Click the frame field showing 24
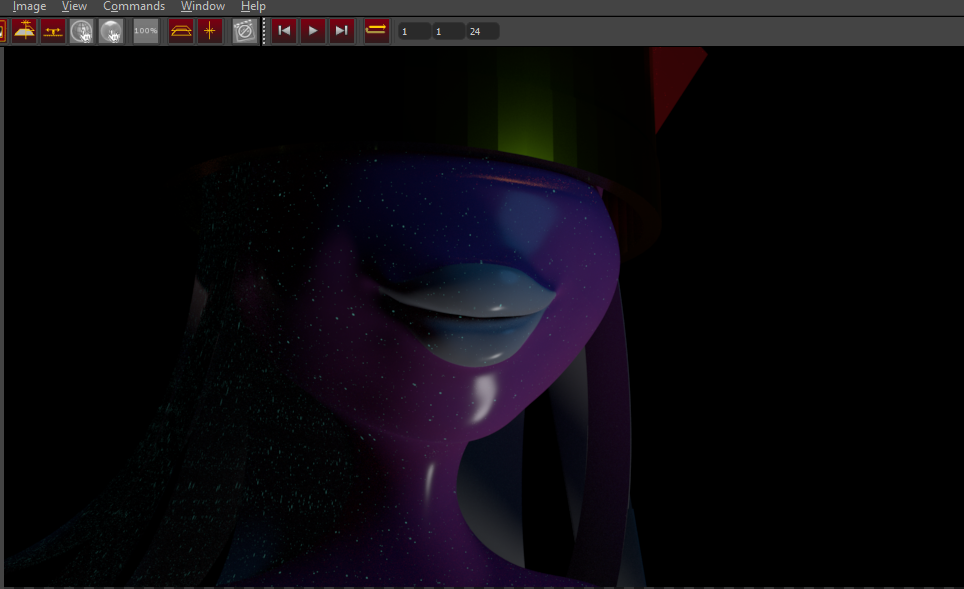This screenshot has height=589, width=964. tap(482, 32)
